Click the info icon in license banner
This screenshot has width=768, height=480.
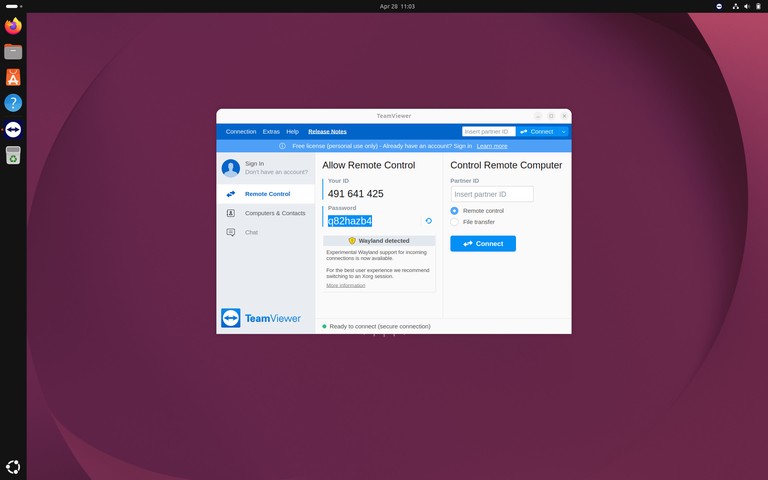coord(282,146)
